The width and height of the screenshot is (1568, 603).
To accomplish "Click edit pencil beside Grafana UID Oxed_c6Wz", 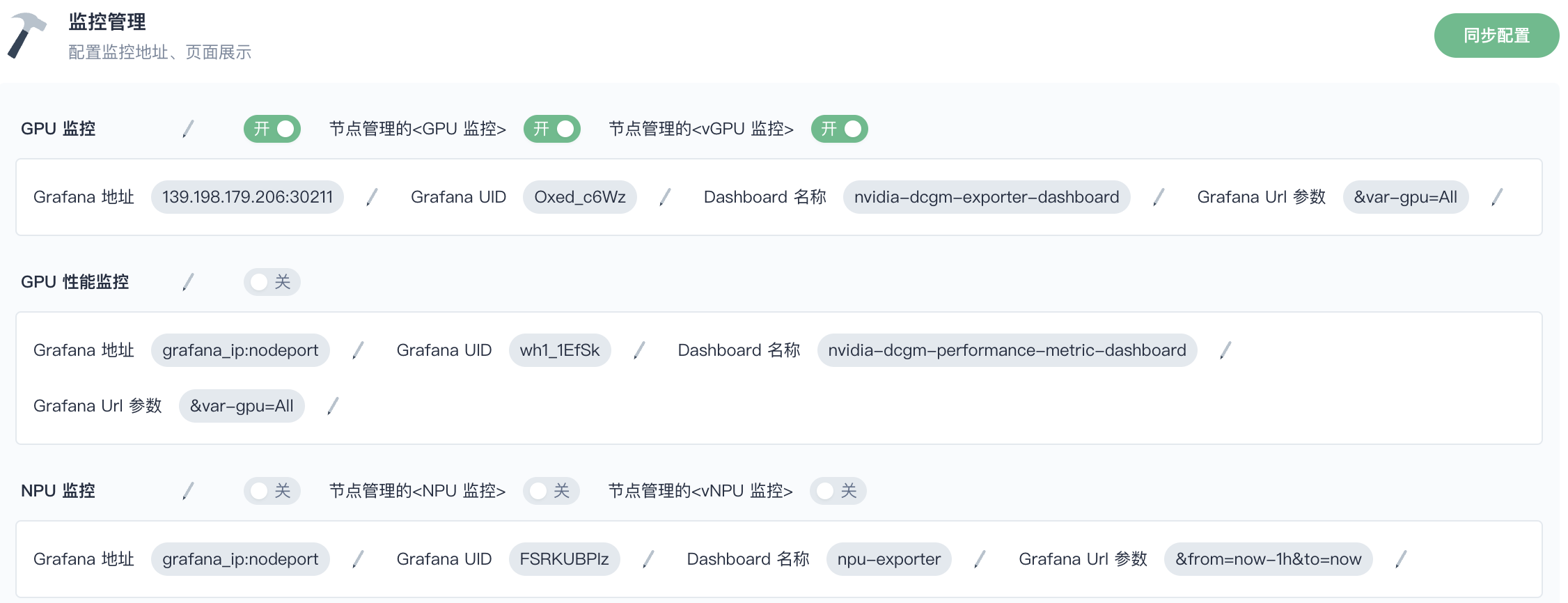I will [x=665, y=197].
